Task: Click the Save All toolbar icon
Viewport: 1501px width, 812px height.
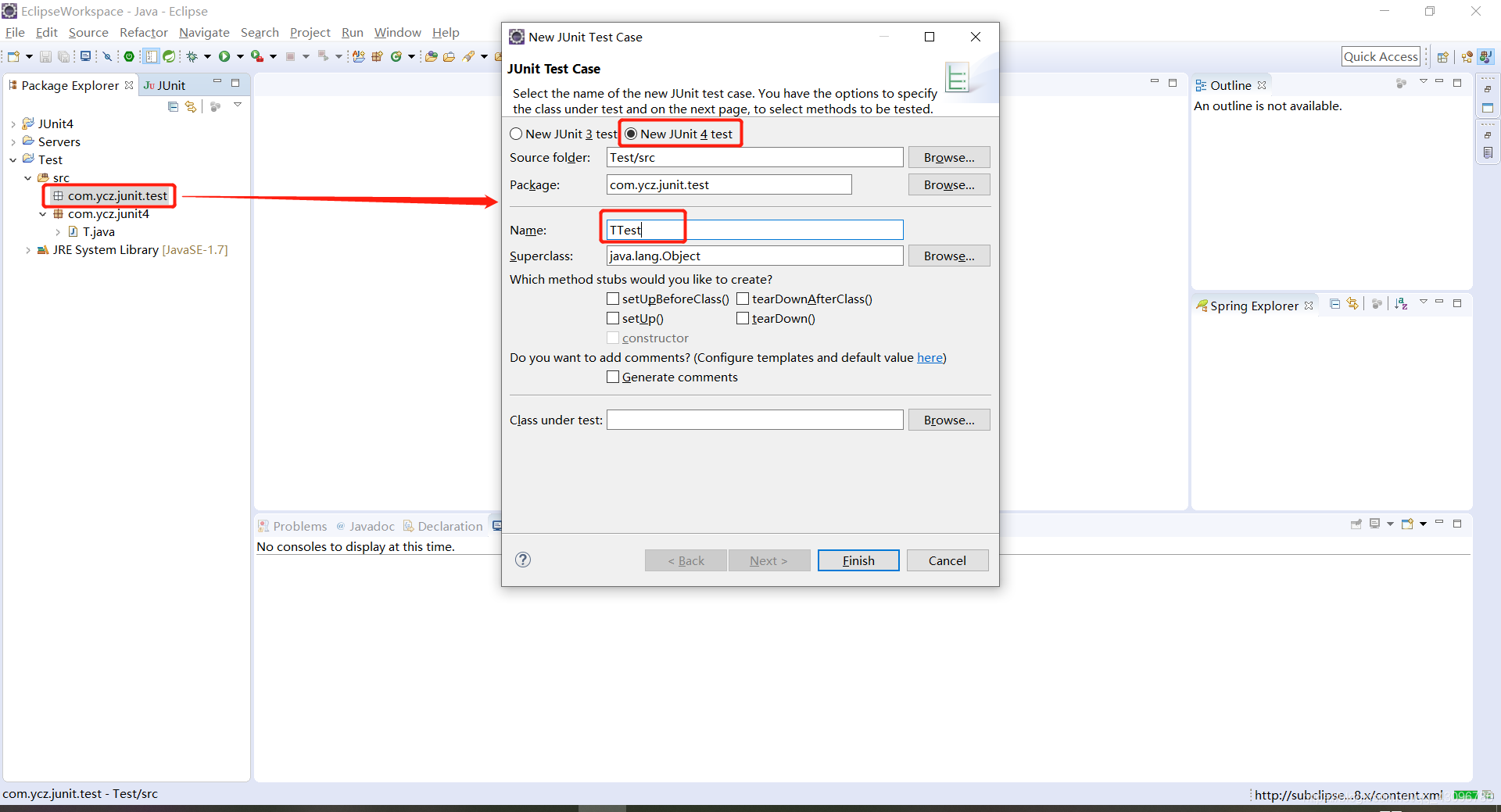Action: tap(64, 56)
